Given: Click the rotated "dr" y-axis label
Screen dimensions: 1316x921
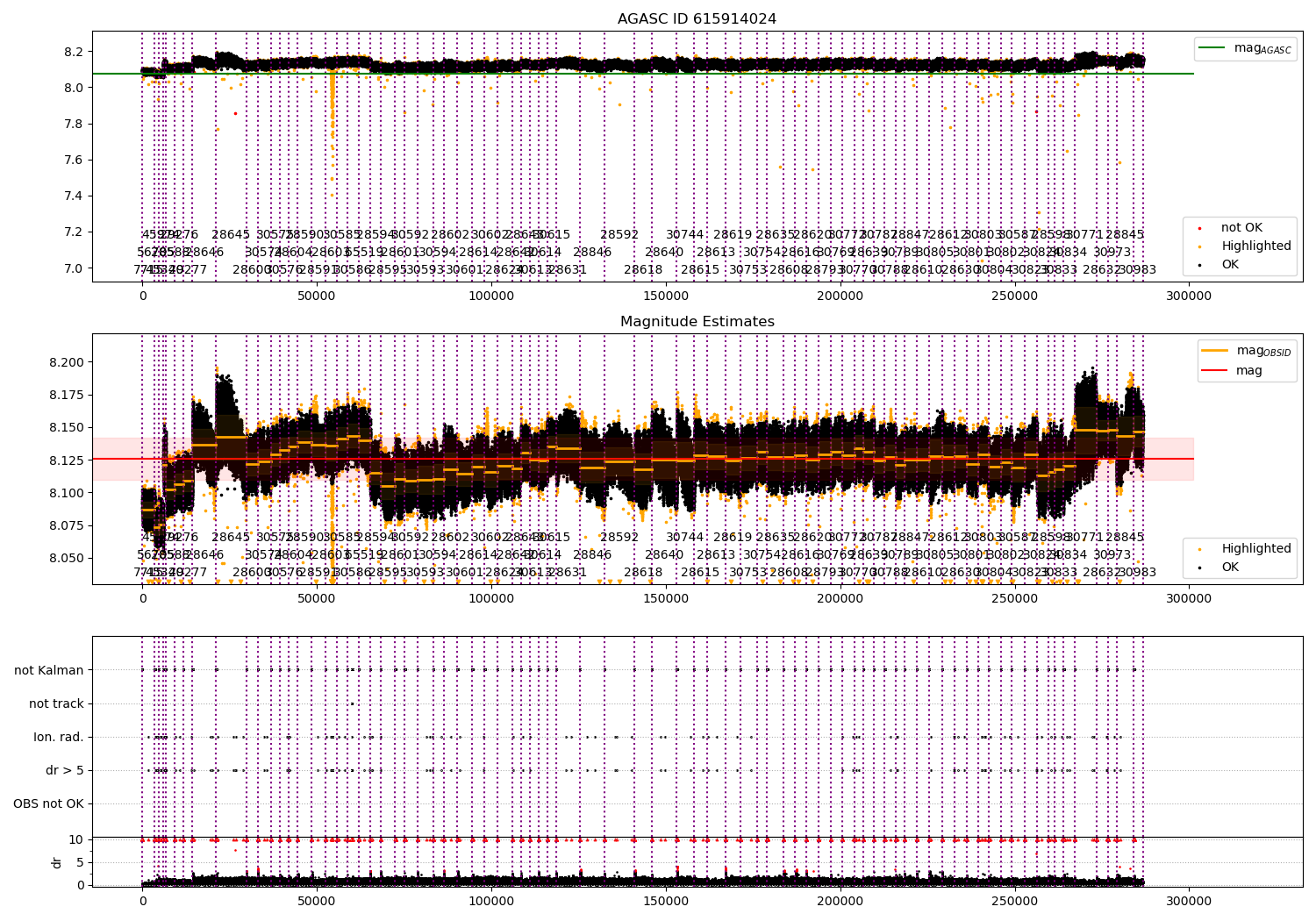Looking at the screenshot, I should (x=57, y=862).
